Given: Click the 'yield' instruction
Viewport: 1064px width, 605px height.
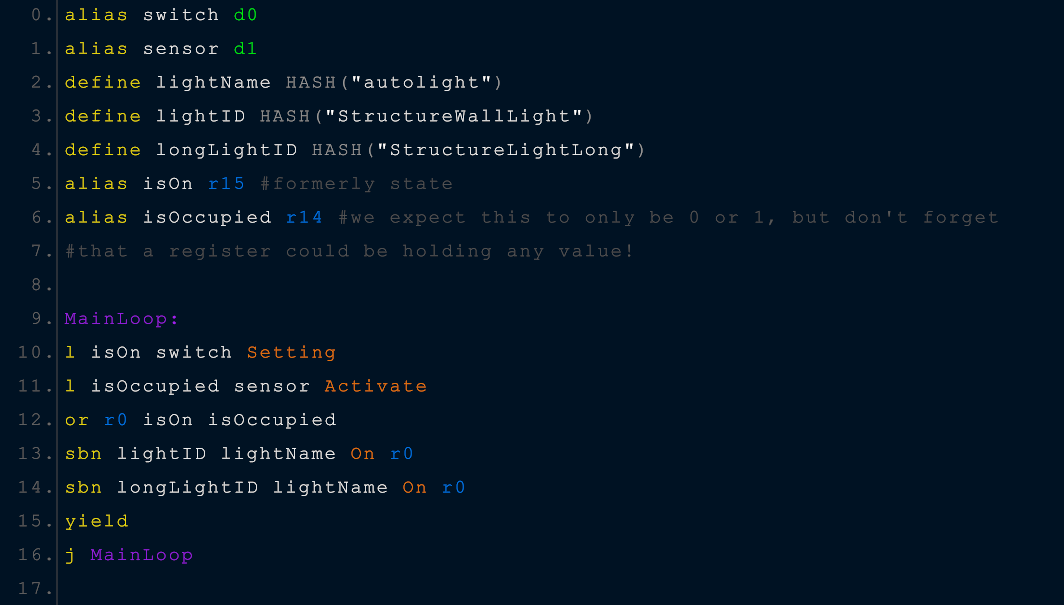Looking at the screenshot, I should click(96, 521).
